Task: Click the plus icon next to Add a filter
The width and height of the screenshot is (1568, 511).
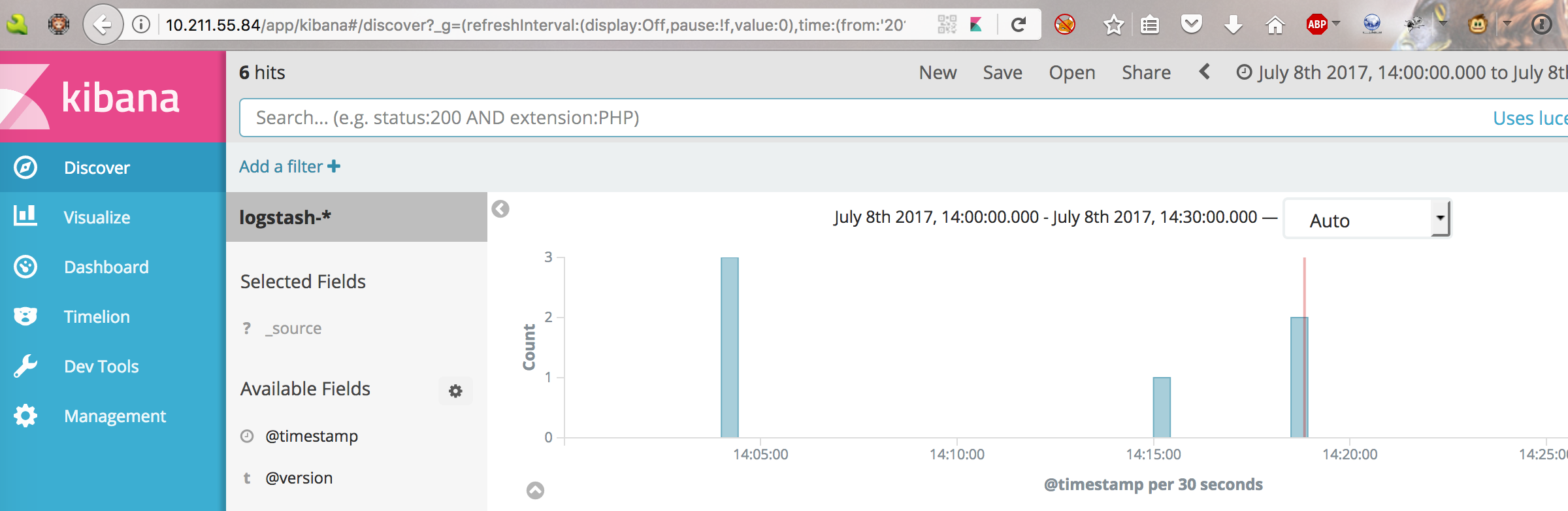Action: click(334, 167)
